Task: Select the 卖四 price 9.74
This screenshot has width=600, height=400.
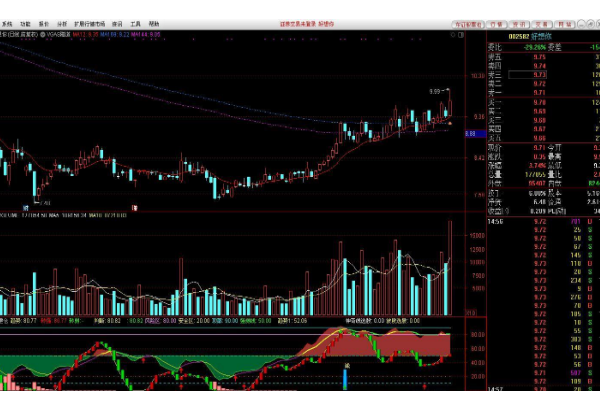Action: click(x=540, y=66)
